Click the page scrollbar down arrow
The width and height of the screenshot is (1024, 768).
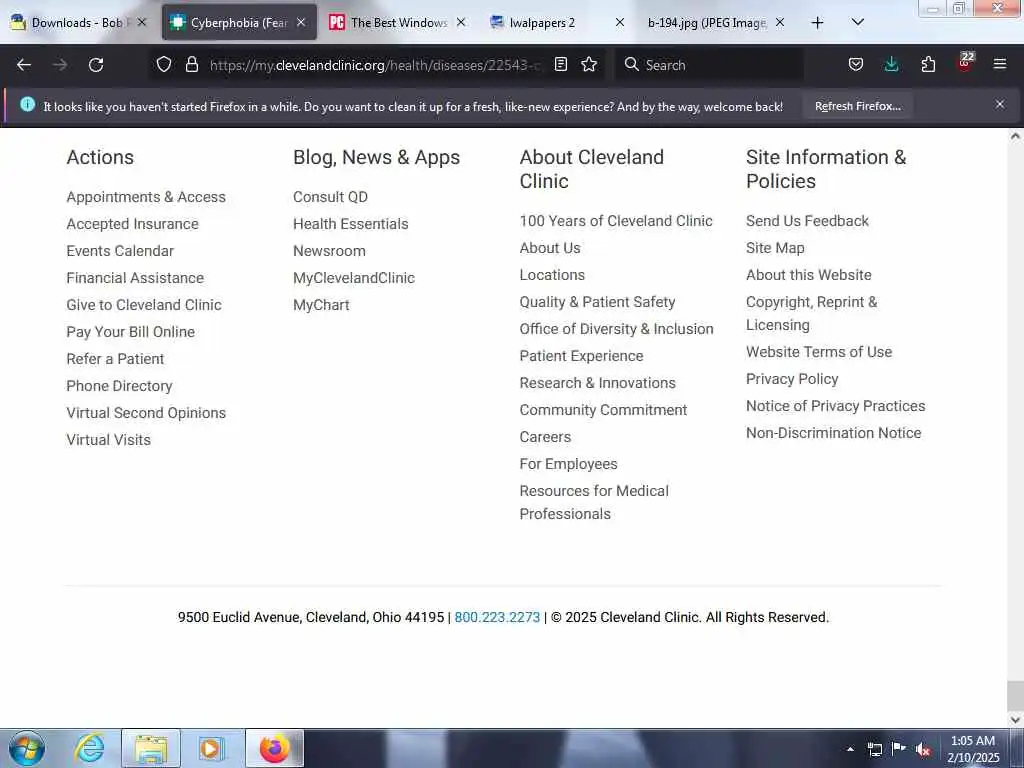point(1015,720)
